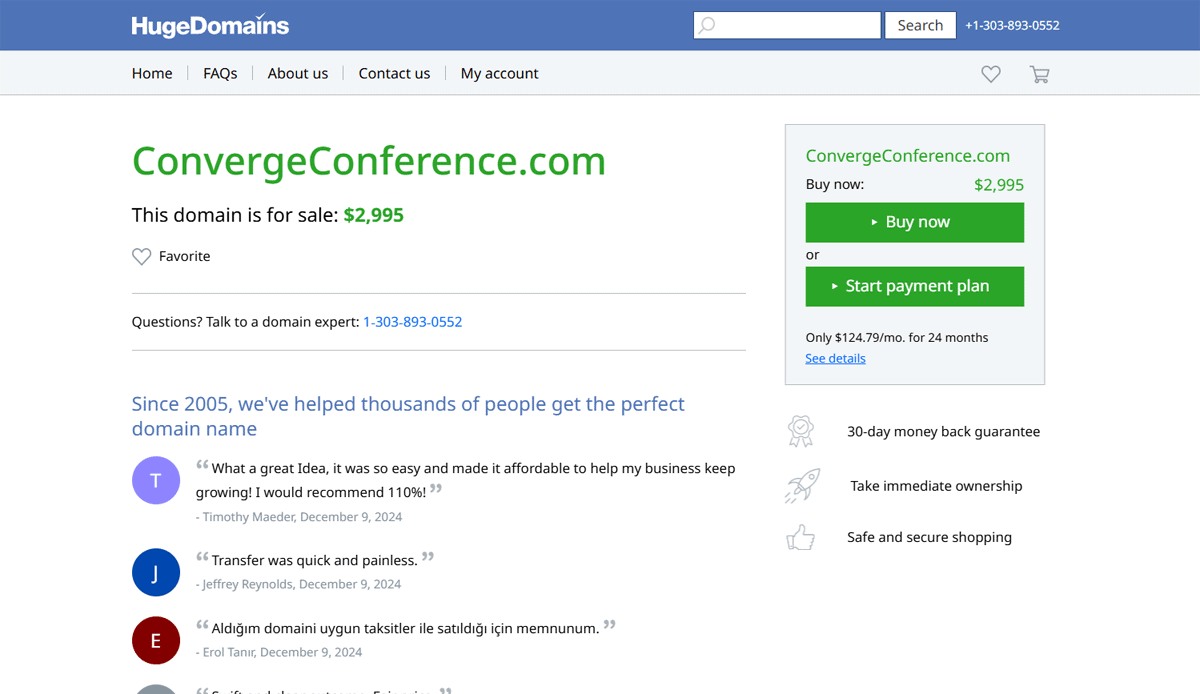This screenshot has width=1200, height=694.
Task: Select Erol Tanır's red avatar
Action: 156,640
